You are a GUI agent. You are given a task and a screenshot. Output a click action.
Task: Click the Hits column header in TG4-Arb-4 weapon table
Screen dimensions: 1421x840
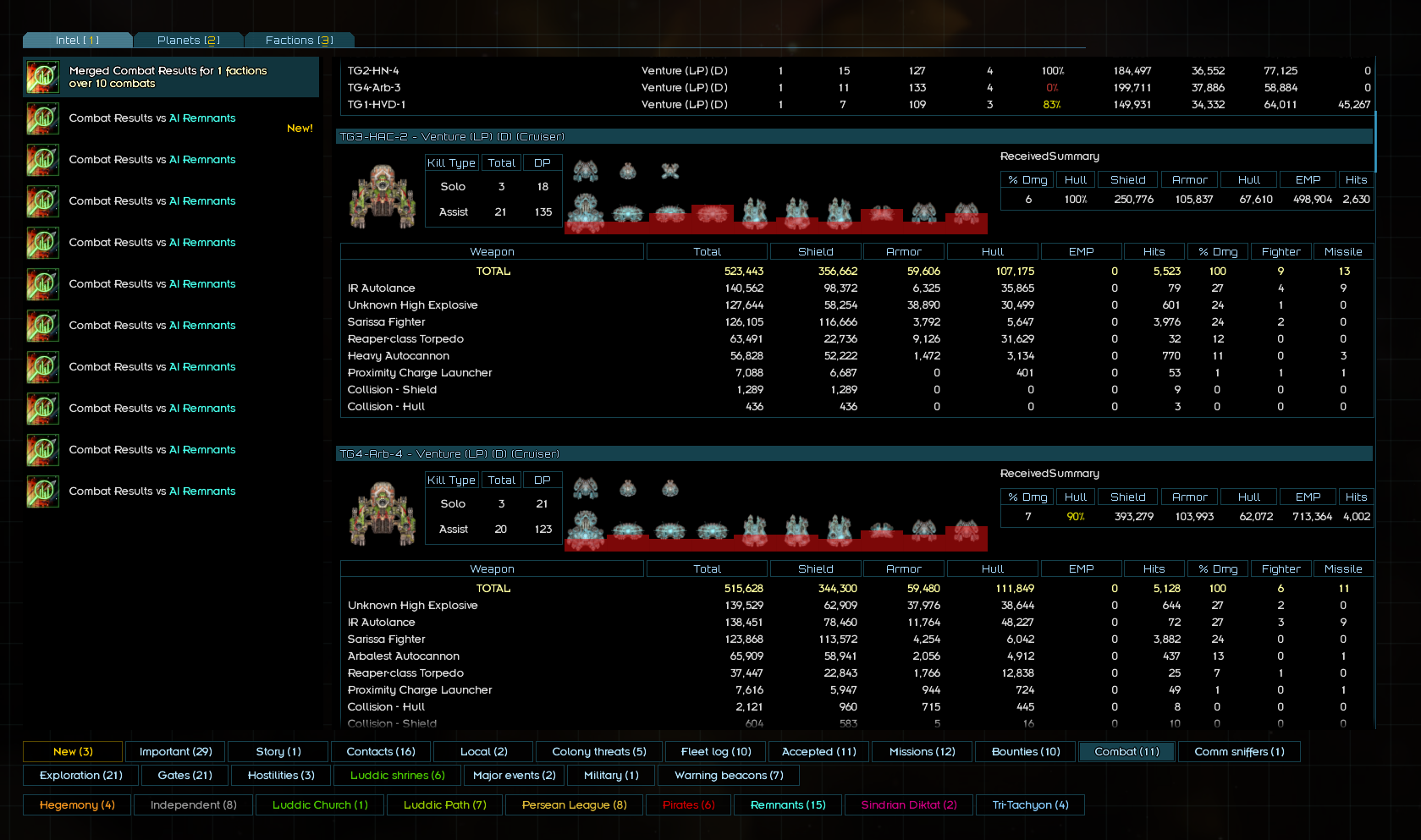point(1154,568)
